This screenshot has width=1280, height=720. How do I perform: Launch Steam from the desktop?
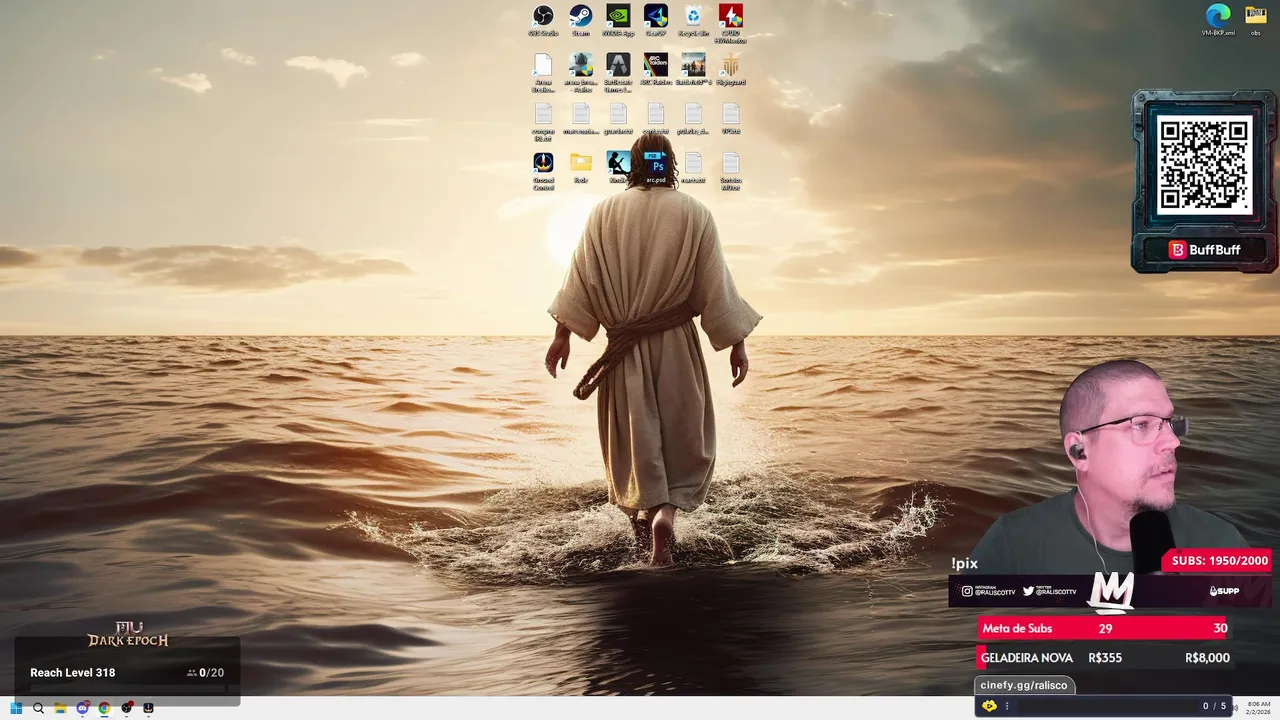(x=581, y=20)
